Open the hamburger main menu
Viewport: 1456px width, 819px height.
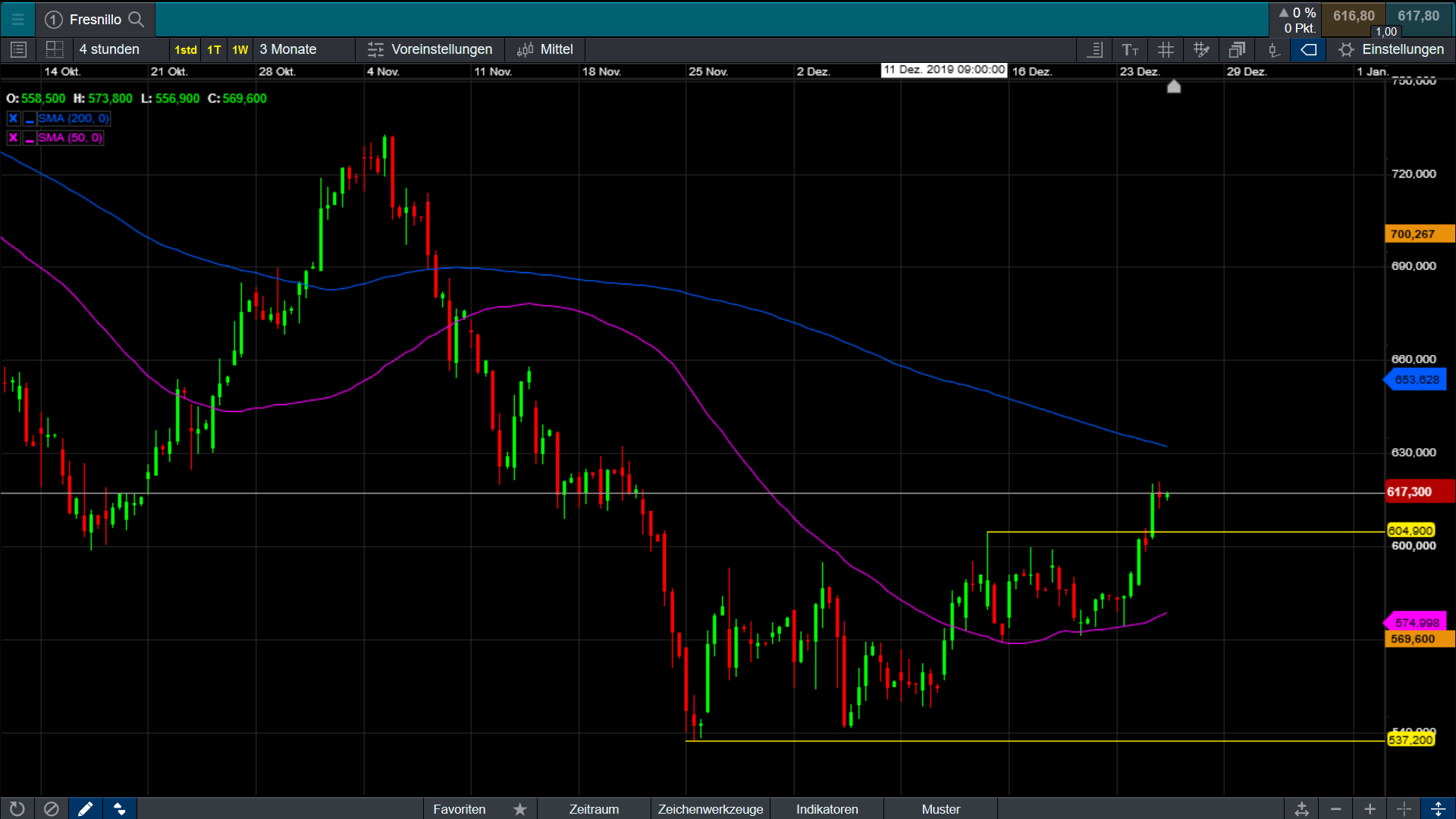pyautogui.click(x=17, y=20)
